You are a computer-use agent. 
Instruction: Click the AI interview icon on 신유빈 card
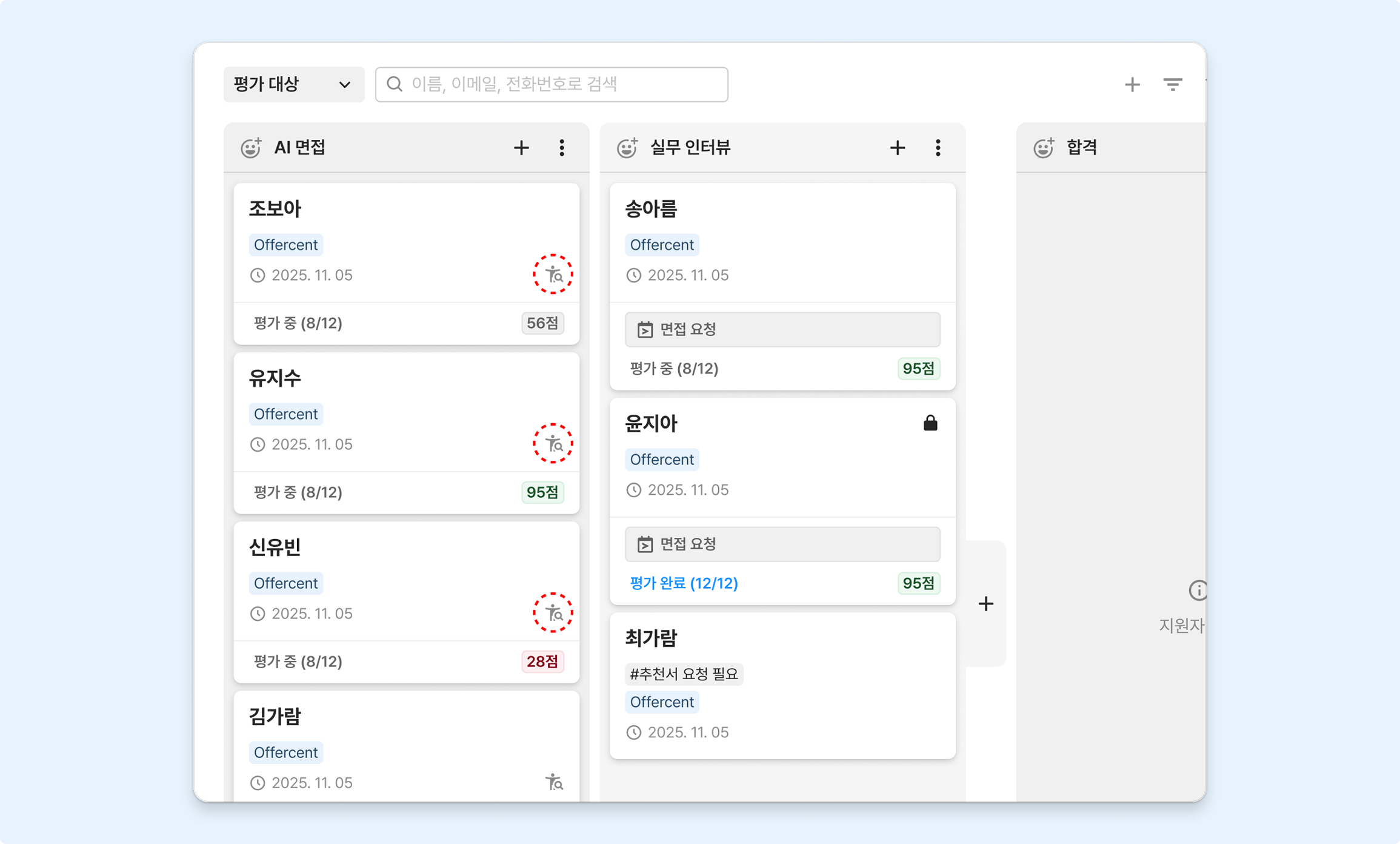point(553,613)
